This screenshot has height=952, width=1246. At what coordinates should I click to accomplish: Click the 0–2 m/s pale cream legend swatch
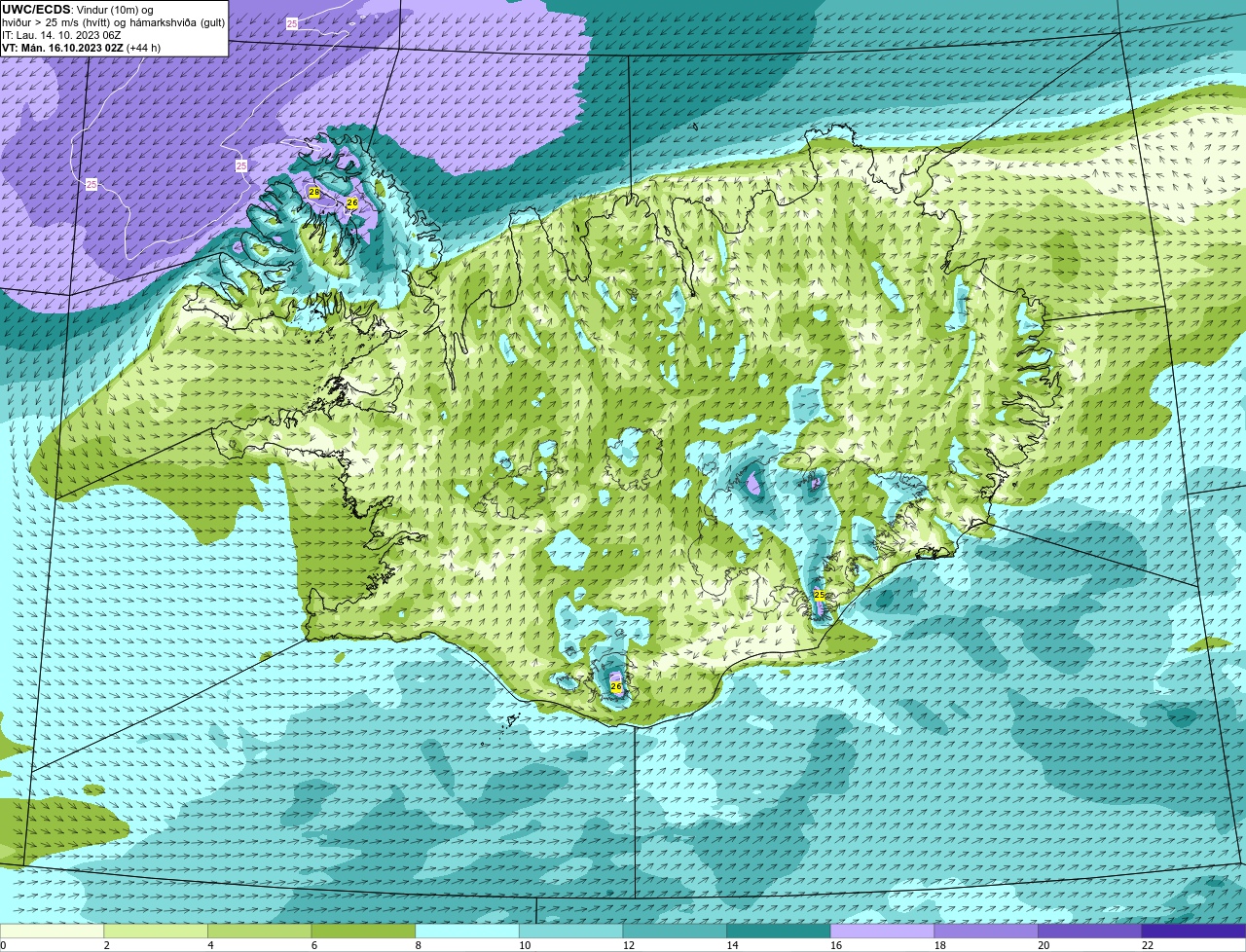pos(52,931)
